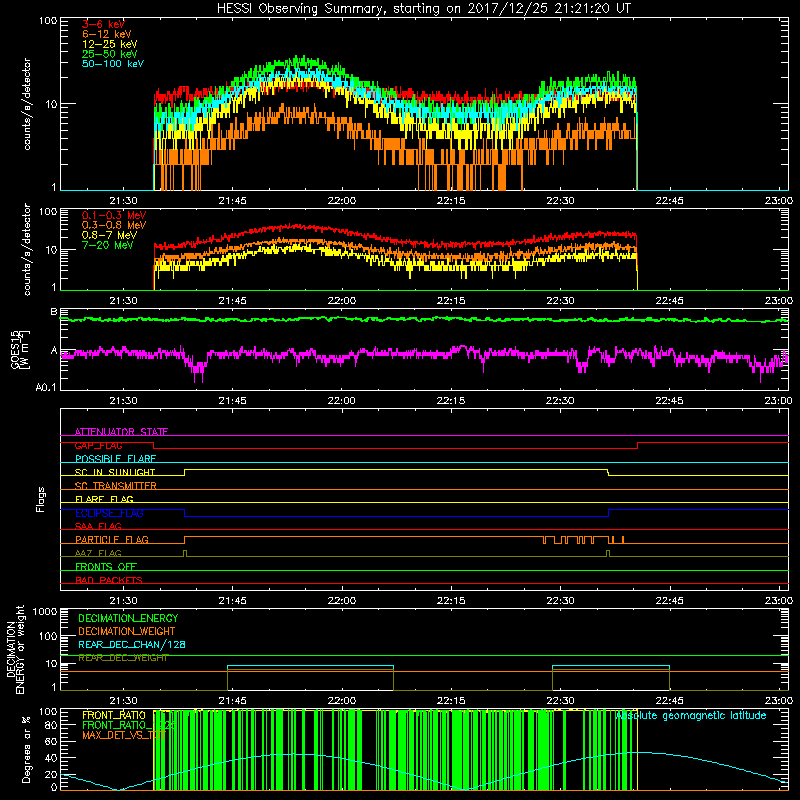Click the cyan REAR_DEC_CHAN step near 21:50
The width and height of the screenshot is (800, 800).
point(310,666)
